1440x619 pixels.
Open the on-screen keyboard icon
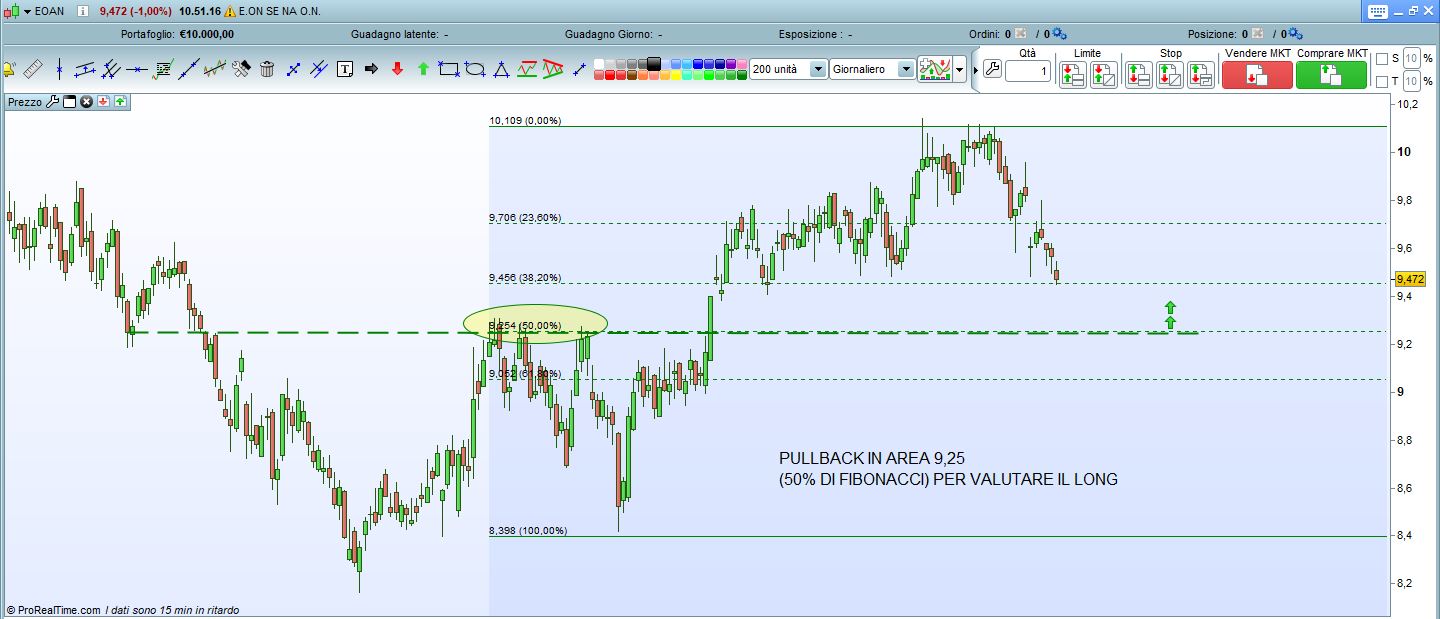(x=1378, y=11)
